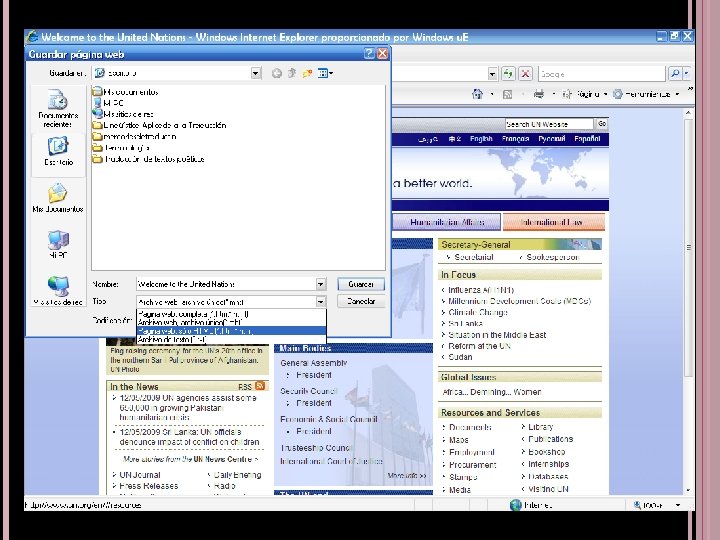Create a new folder in the save dialog
Image resolution: width=720 pixels, height=540 pixels.
coord(307,73)
